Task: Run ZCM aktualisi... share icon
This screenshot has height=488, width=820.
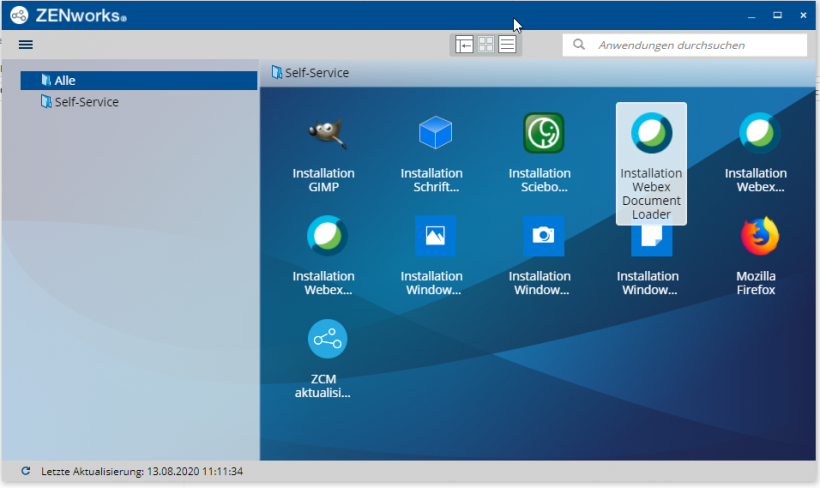Action: coord(327,339)
